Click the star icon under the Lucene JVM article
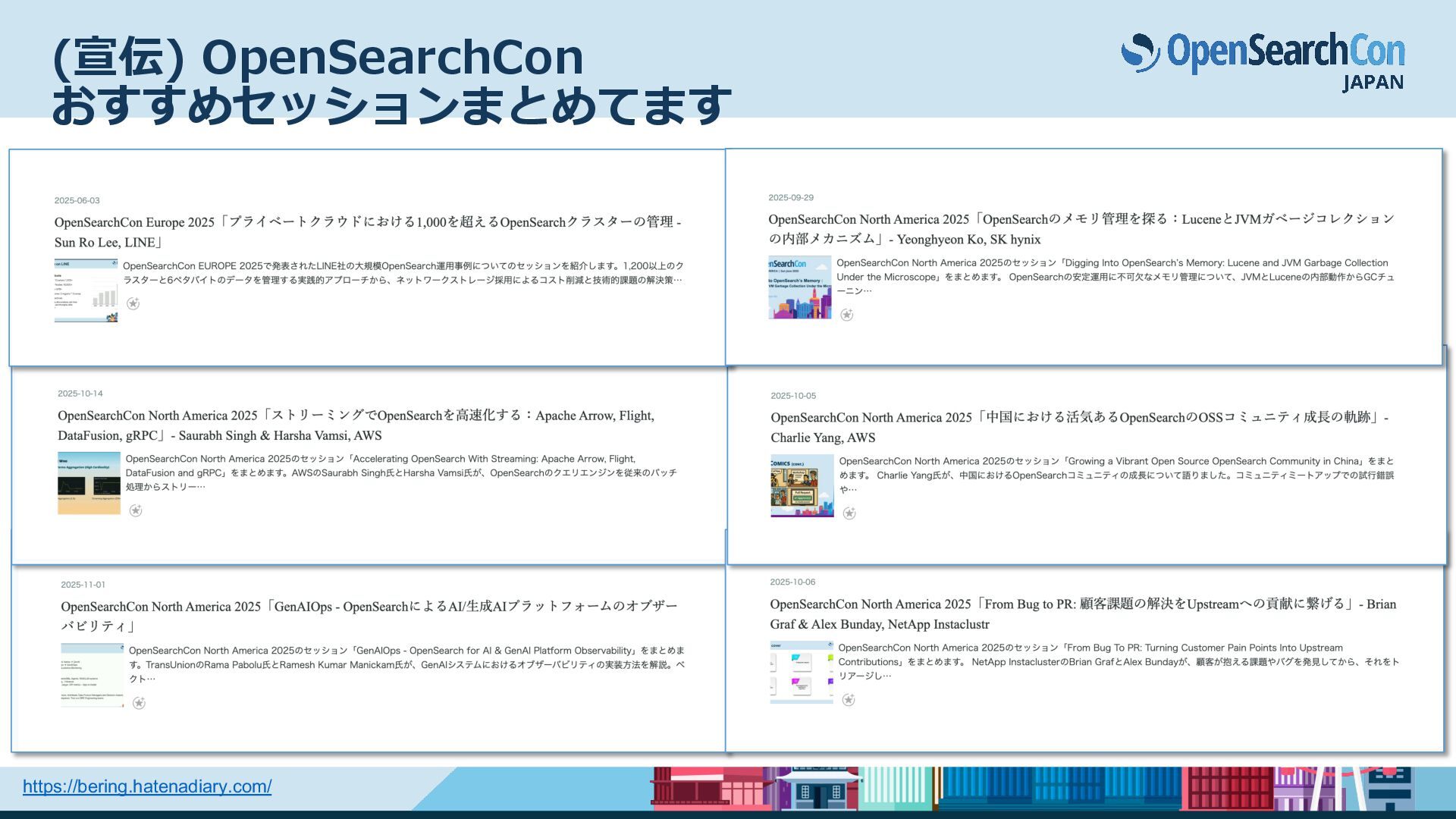This screenshot has width=1456, height=819. pos(847,315)
